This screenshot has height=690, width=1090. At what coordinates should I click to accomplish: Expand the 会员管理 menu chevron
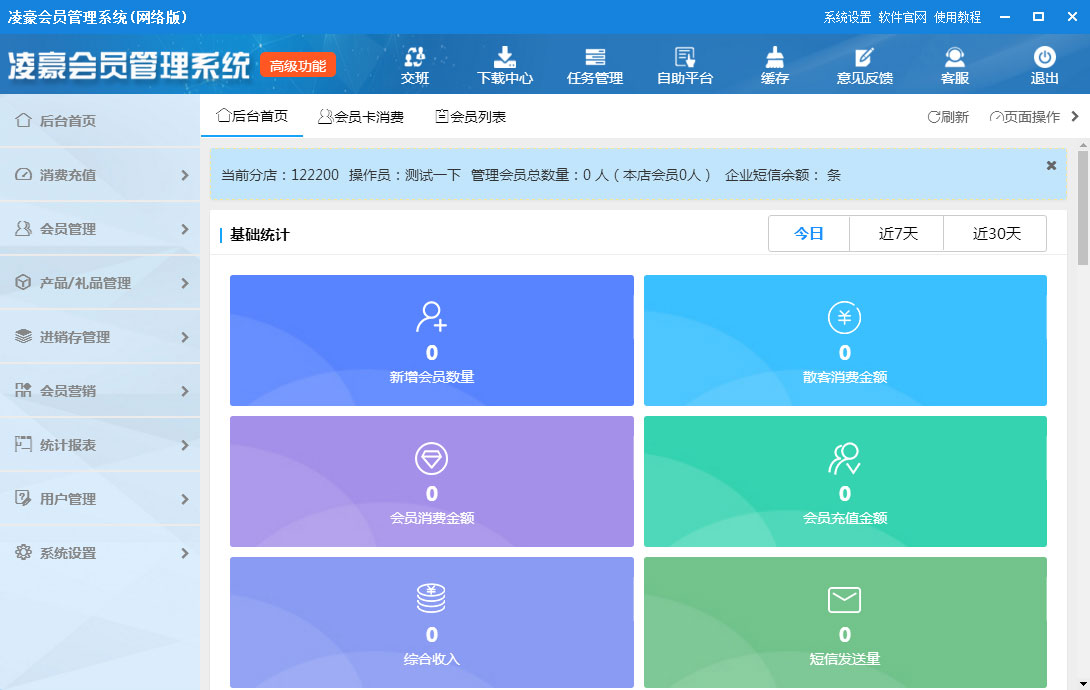click(185, 229)
